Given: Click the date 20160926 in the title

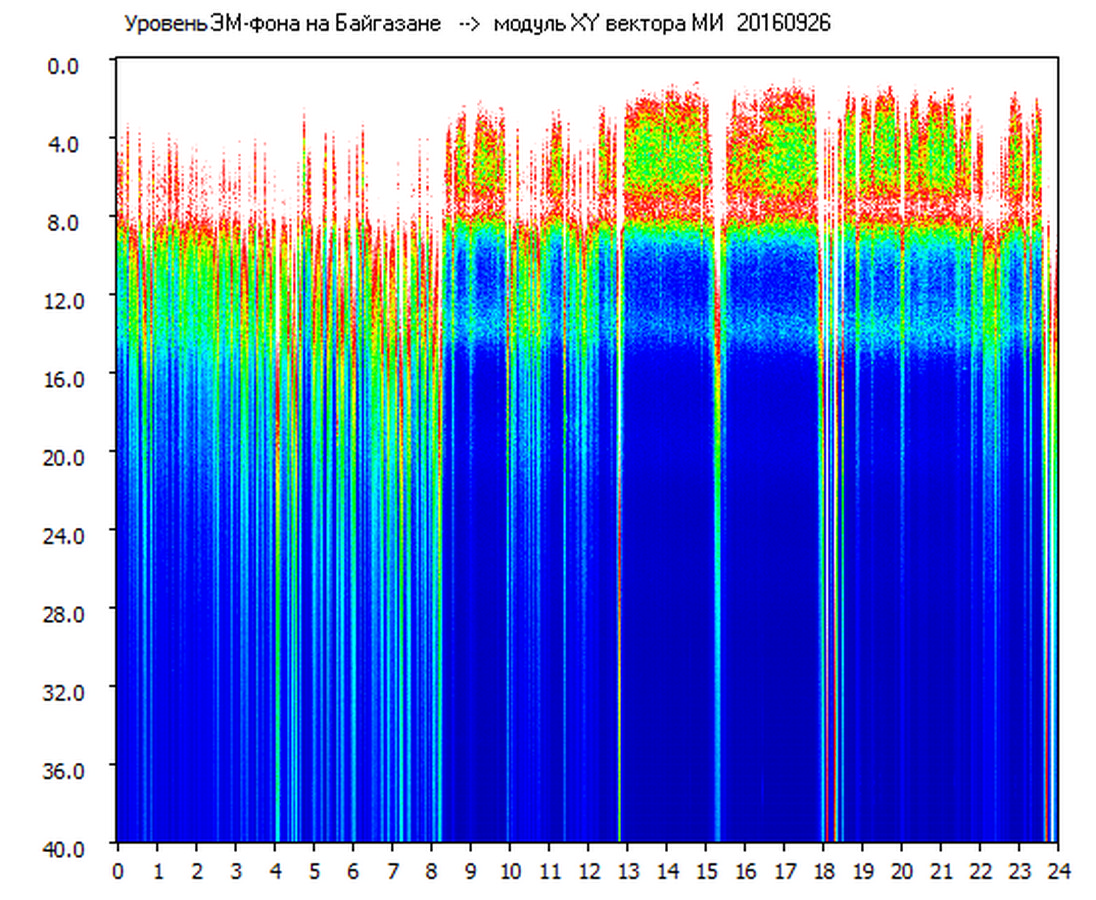Looking at the screenshot, I should [783, 24].
